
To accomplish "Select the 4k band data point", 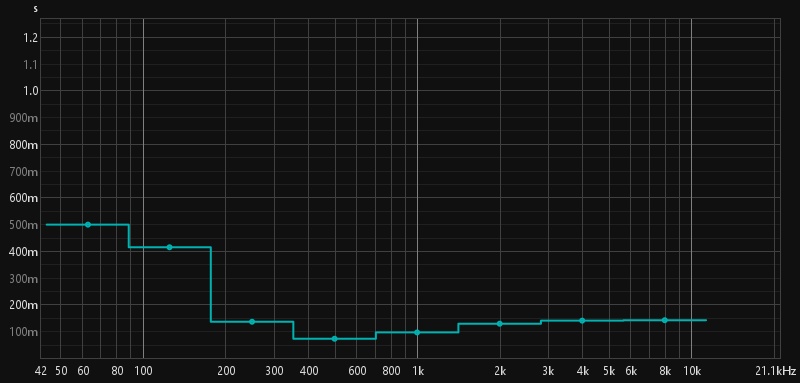I will [x=582, y=321].
